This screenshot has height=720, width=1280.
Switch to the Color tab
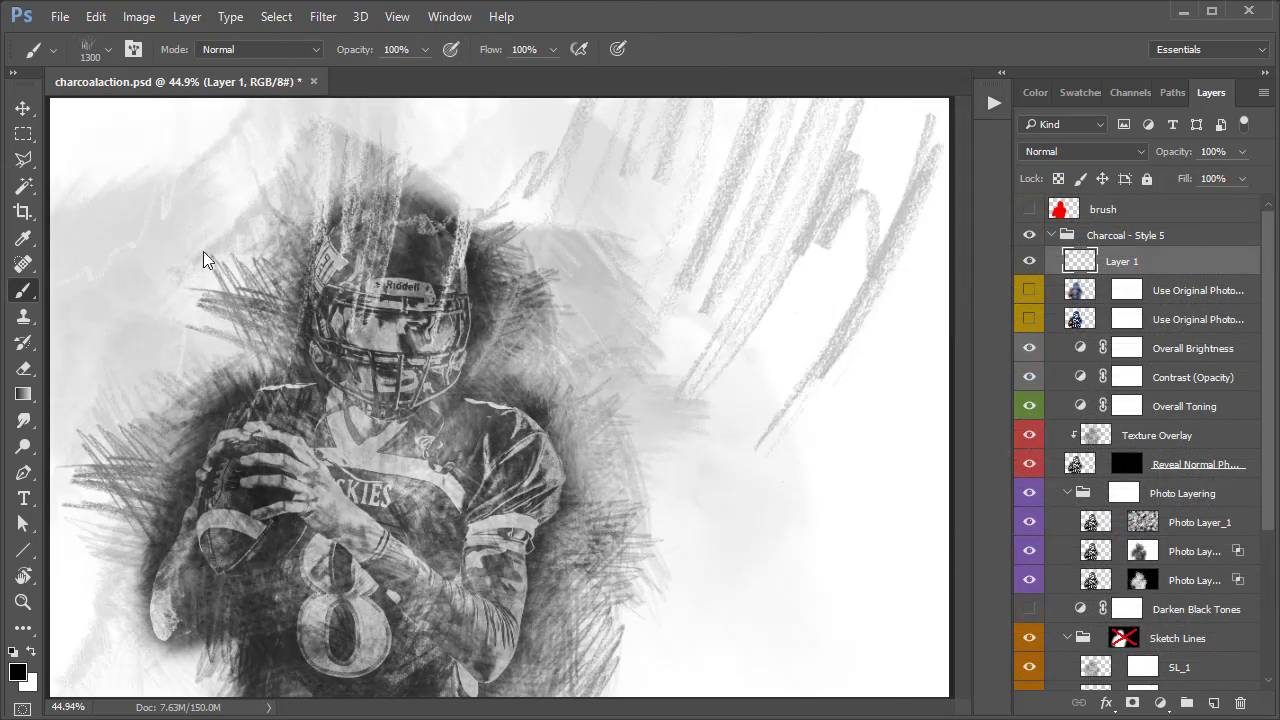point(1035,92)
